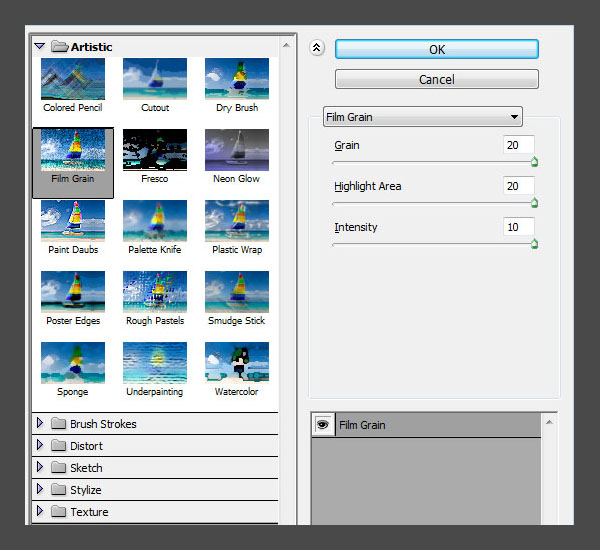The image size is (600, 550).
Task: Hide the Film Grain effect layer eye
Action: (323, 424)
